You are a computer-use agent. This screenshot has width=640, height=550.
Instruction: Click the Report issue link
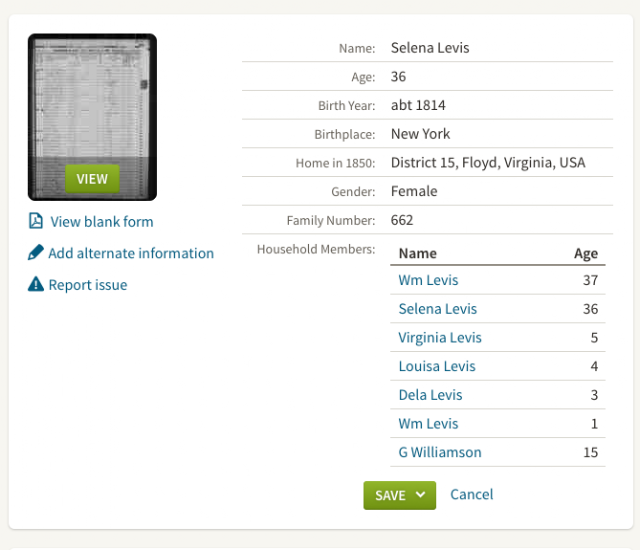click(88, 285)
